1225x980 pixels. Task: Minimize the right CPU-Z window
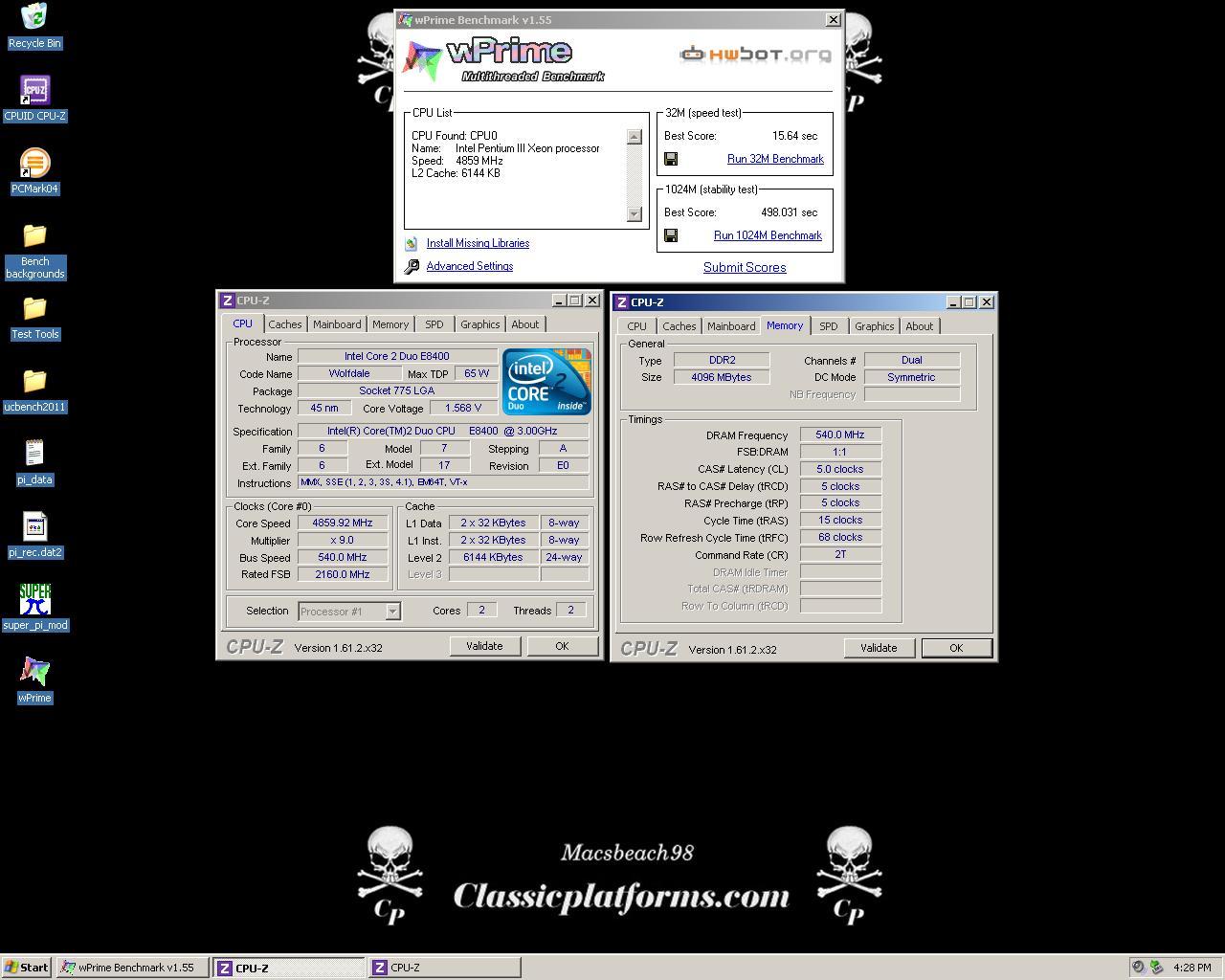(x=953, y=301)
